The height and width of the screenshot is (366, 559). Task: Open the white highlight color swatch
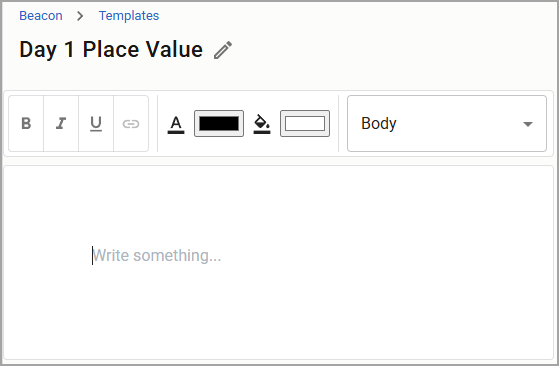(x=305, y=123)
